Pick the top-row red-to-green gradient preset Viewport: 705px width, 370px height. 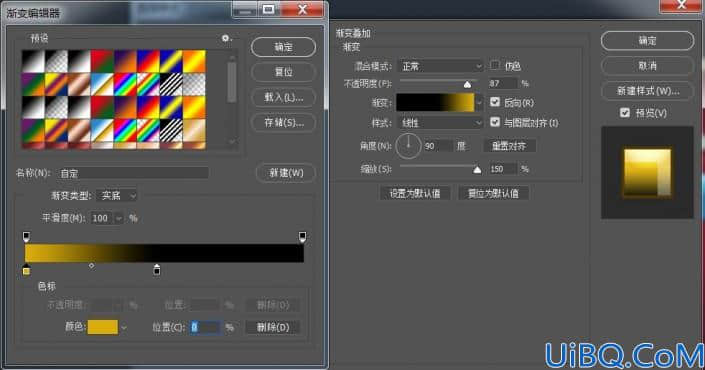(102, 61)
